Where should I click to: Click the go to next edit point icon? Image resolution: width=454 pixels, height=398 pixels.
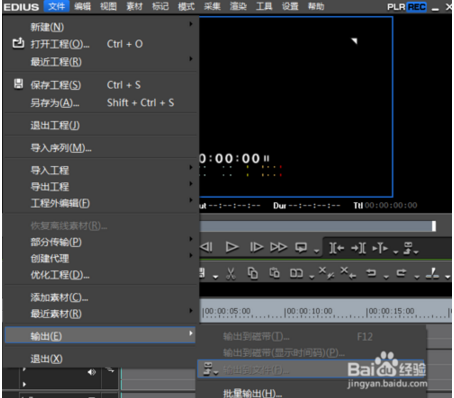[x=358, y=248]
